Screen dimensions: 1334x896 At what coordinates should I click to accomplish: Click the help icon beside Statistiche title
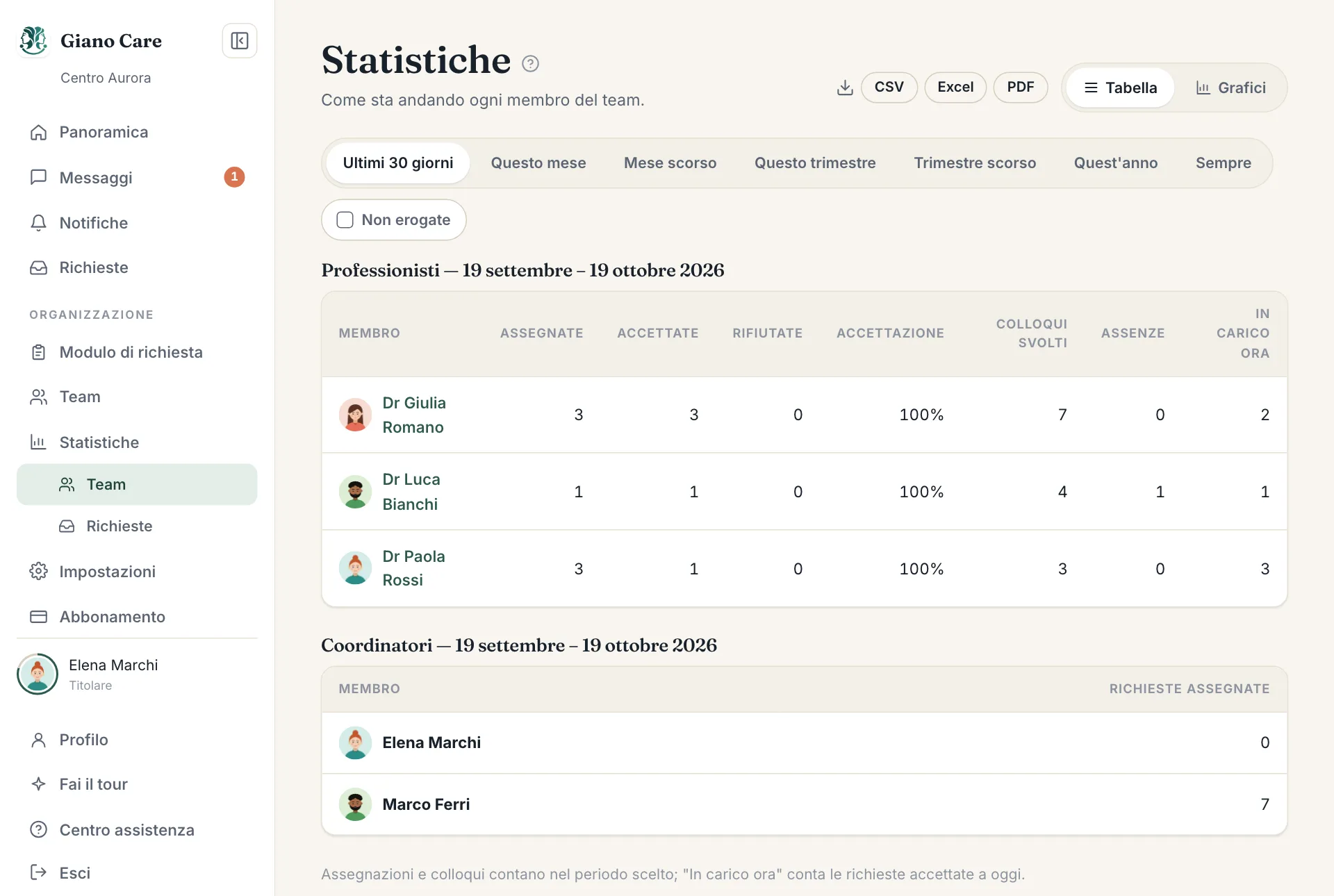pos(530,64)
